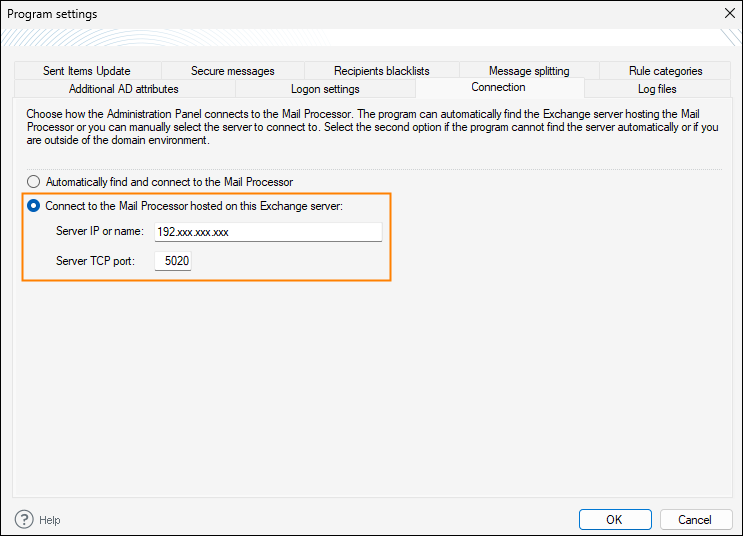Show the Log files tab
Image resolution: width=743 pixels, height=536 pixels.
click(657, 89)
